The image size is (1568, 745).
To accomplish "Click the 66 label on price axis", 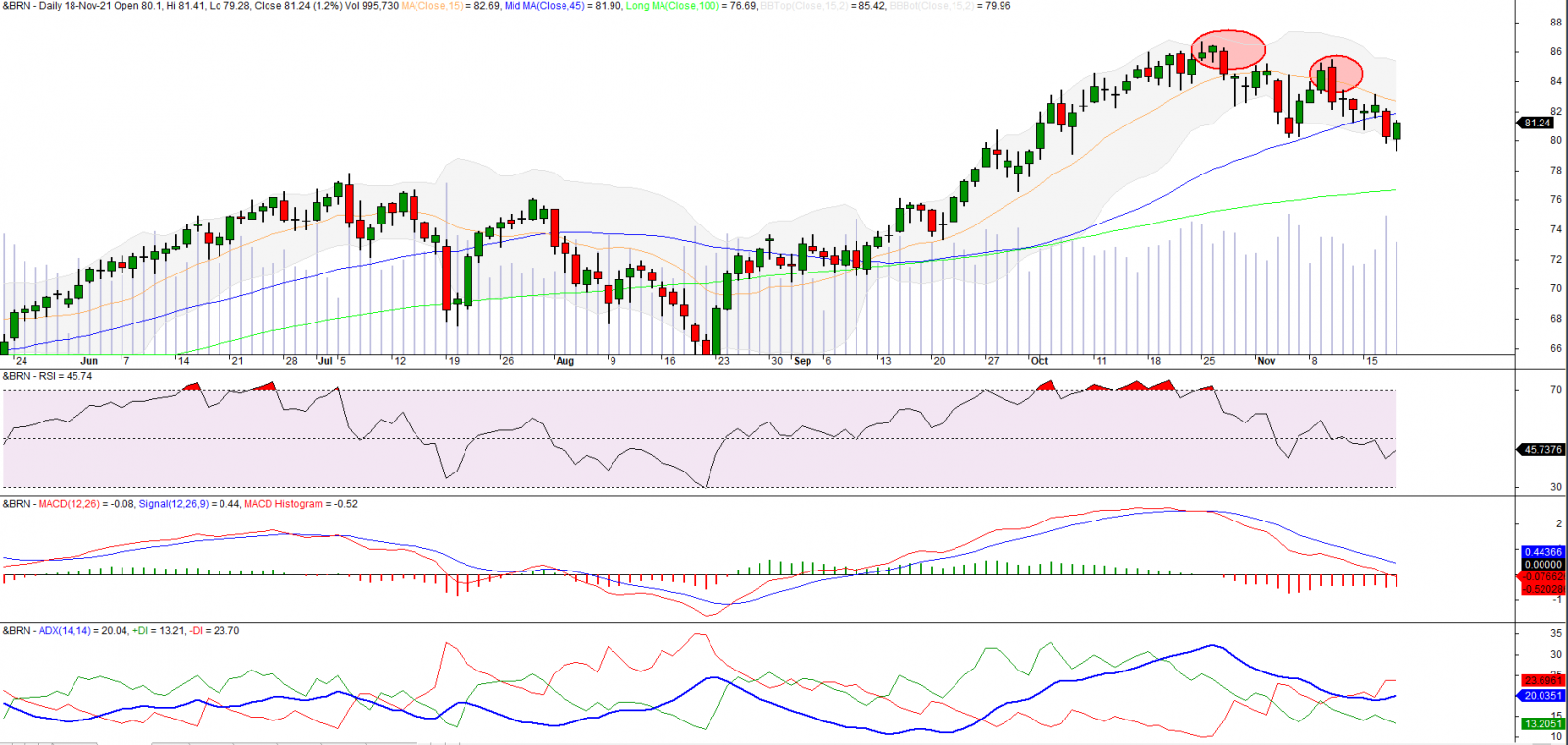I will click(x=1556, y=348).
